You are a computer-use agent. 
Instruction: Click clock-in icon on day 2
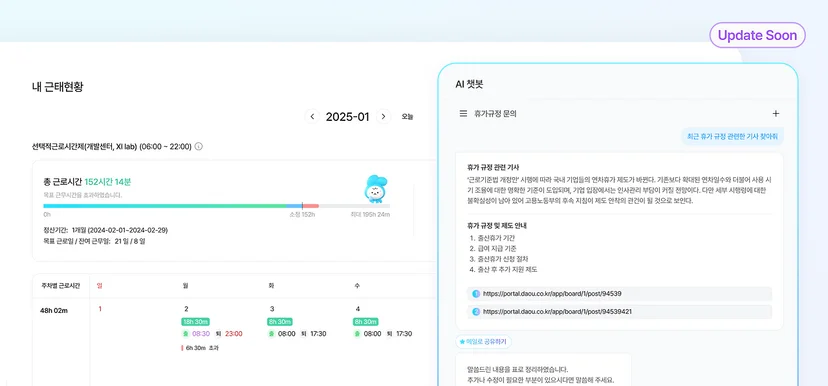[x=185, y=334]
